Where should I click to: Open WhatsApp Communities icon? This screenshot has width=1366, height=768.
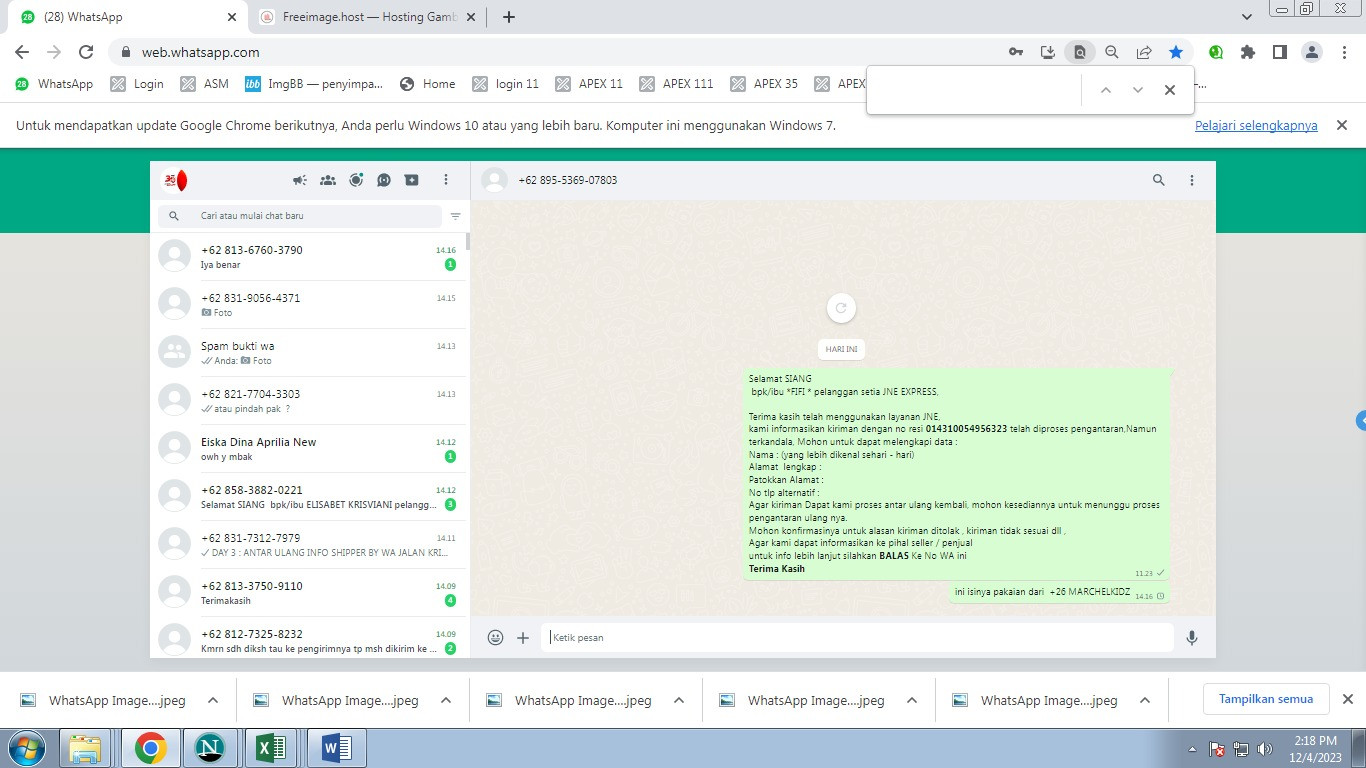(x=327, y=180)
